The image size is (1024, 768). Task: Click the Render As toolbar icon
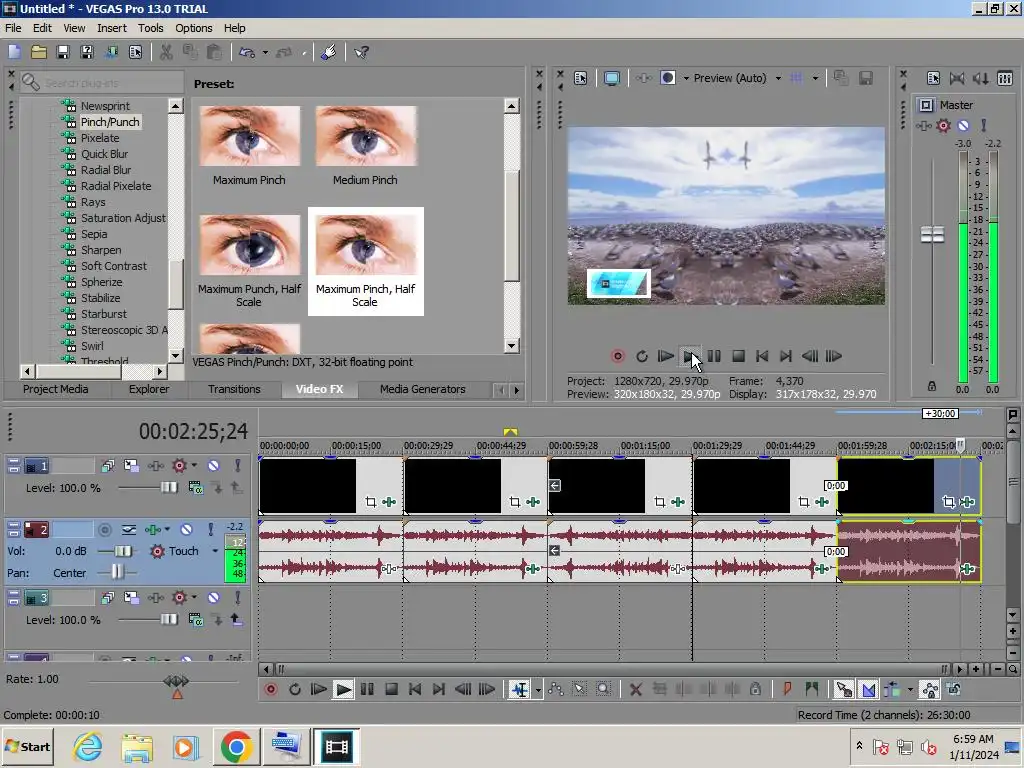[x=111, y=52]
